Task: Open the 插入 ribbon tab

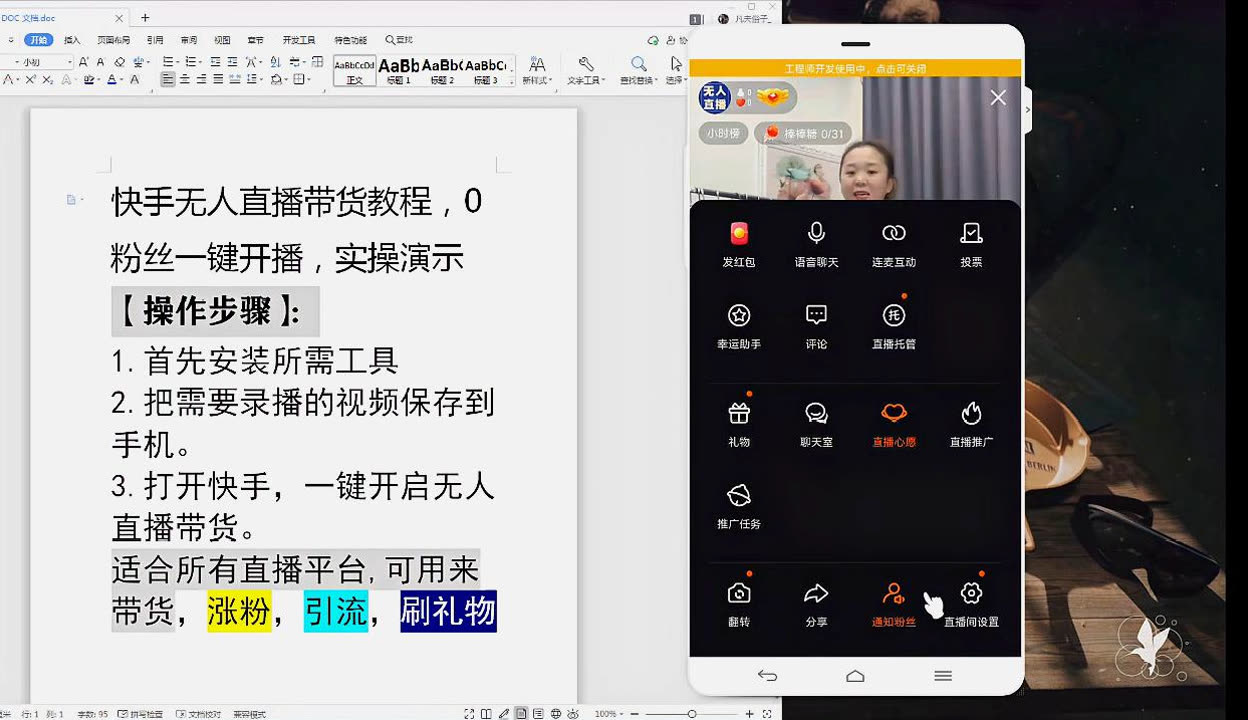Action: pos(72,40)
